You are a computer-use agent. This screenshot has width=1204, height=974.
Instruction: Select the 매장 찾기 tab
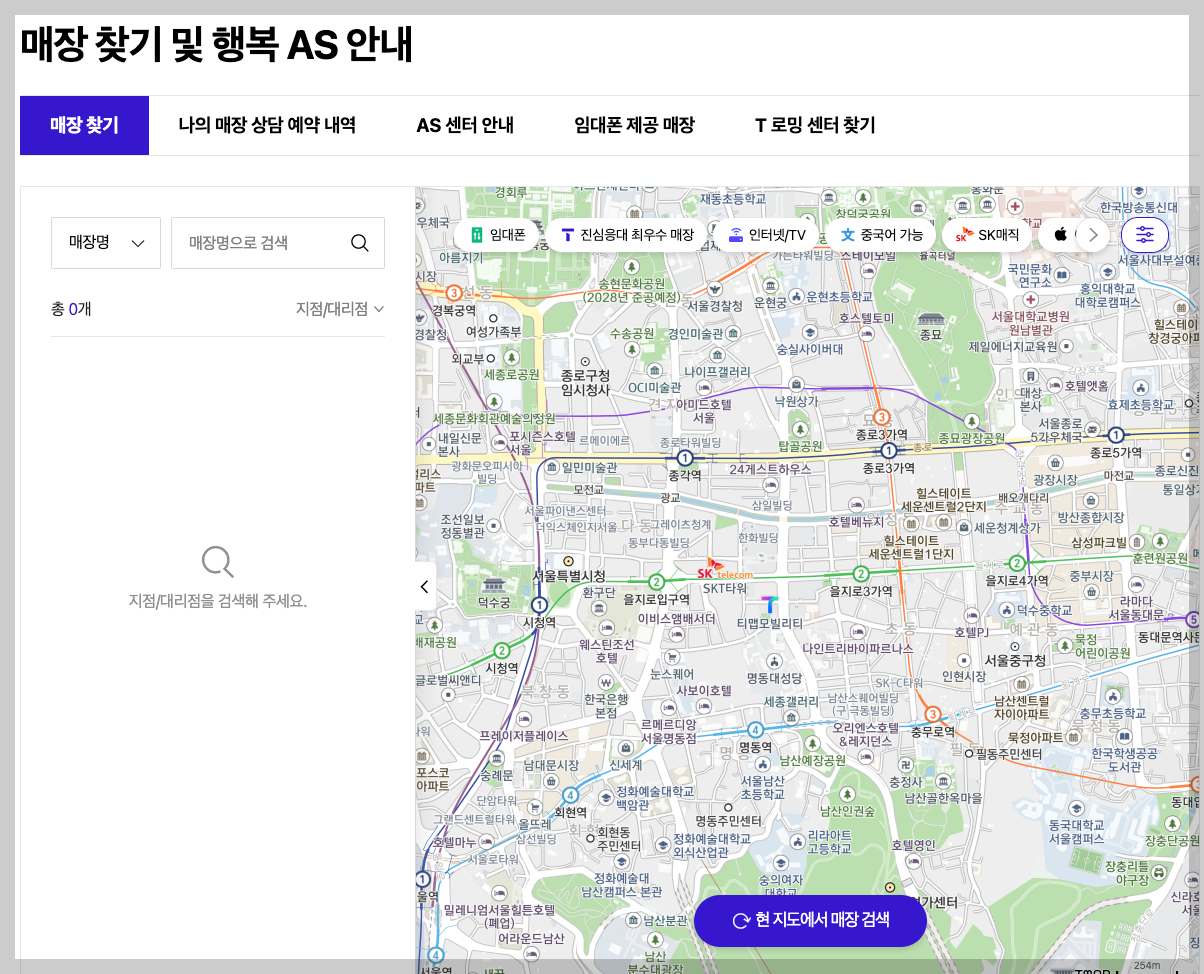(84, 125)
